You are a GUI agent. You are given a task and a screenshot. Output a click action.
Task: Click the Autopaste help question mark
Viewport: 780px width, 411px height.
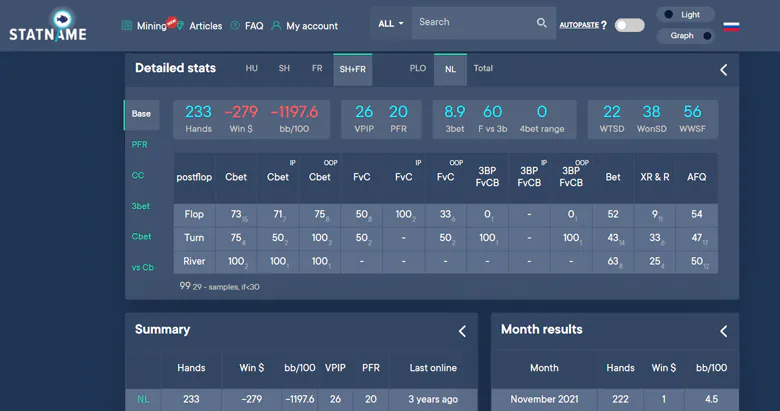(604, 25)
